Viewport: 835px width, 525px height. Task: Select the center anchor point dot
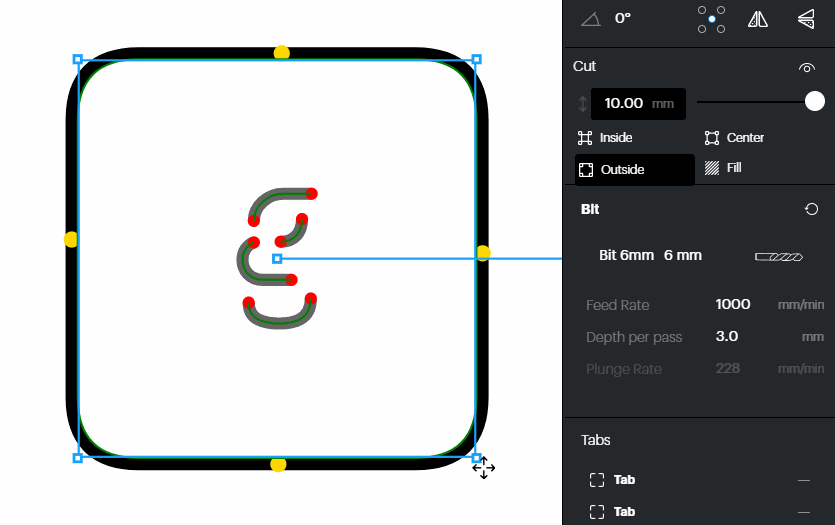(x=712, y=18)
